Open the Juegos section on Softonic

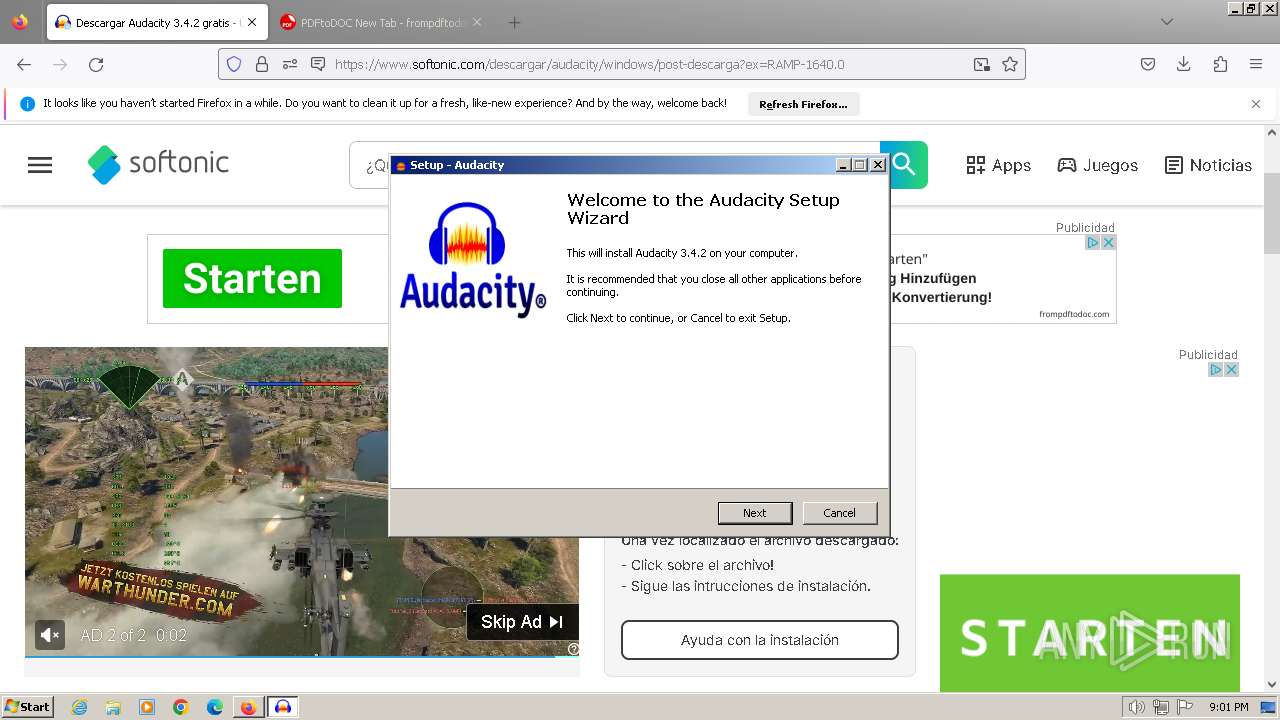(1097, 165)
